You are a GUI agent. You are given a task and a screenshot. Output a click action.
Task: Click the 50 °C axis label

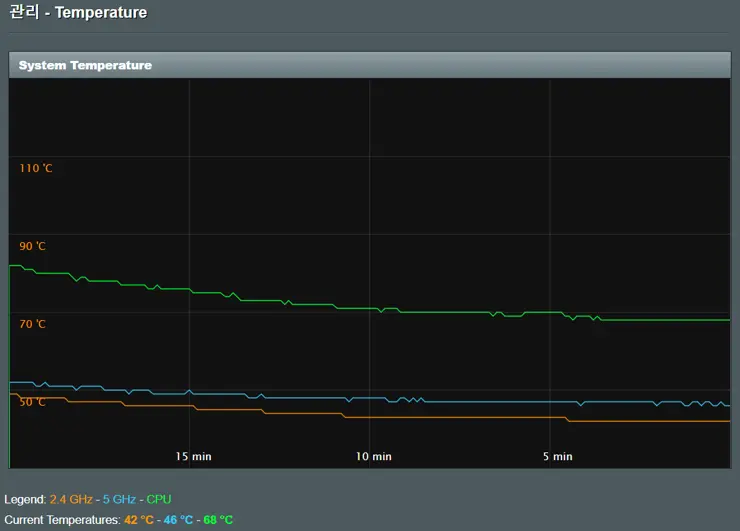(33, 402)
